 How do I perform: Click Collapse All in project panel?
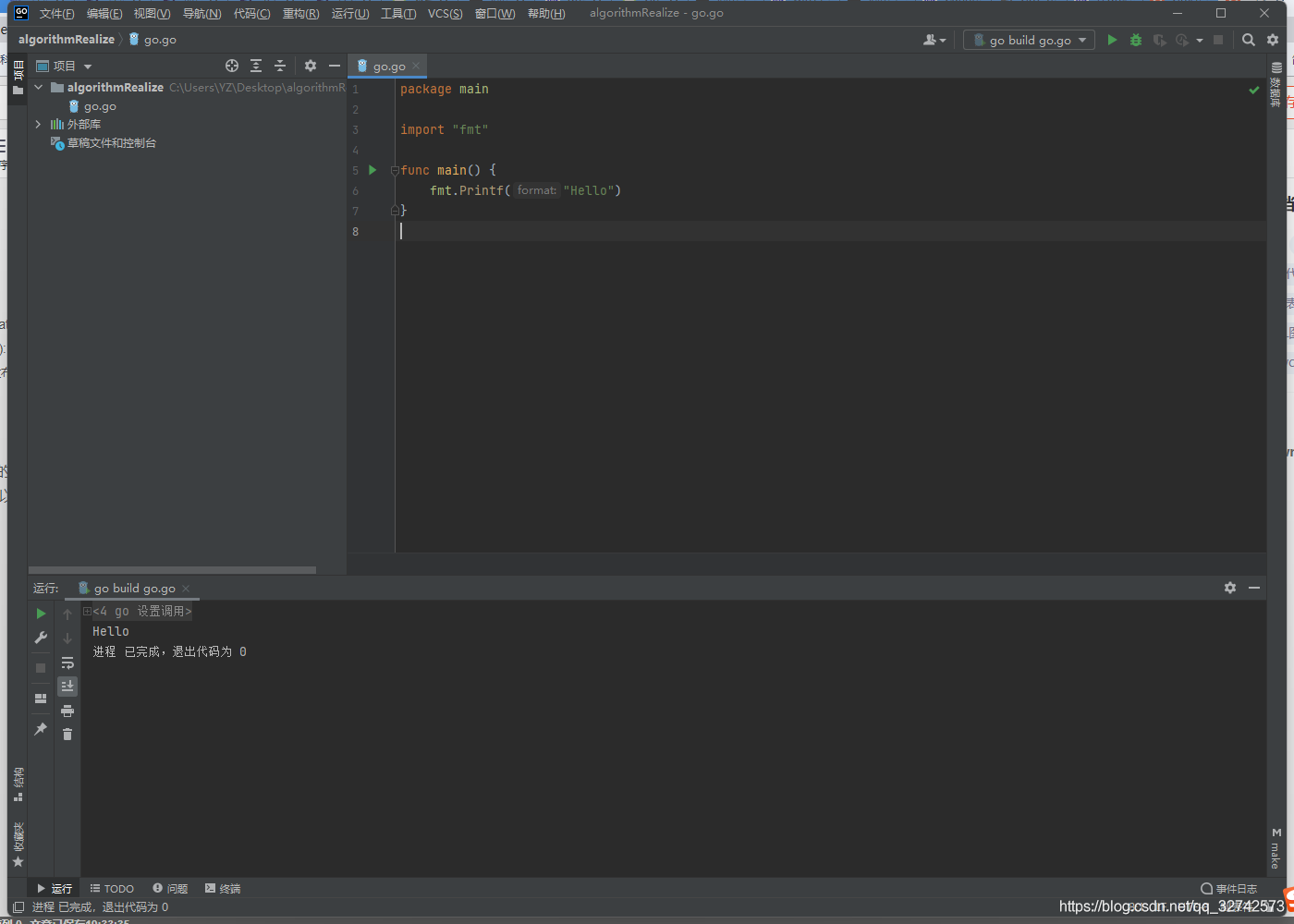pos(280,66)
